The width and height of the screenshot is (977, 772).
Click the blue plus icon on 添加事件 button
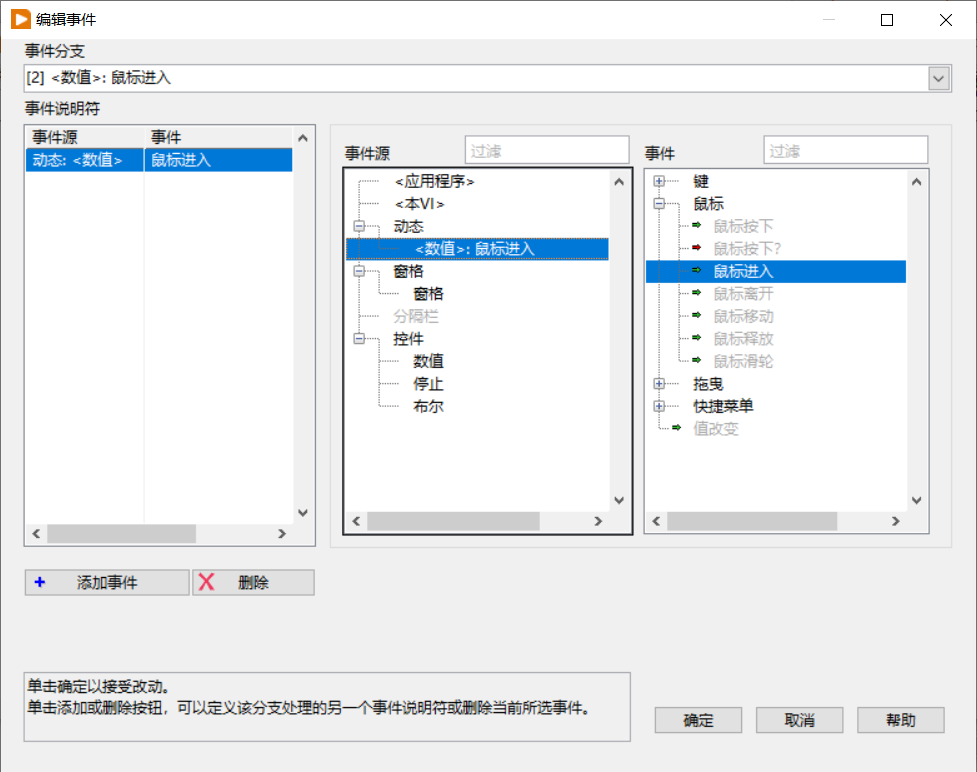[x=41, y=582]
